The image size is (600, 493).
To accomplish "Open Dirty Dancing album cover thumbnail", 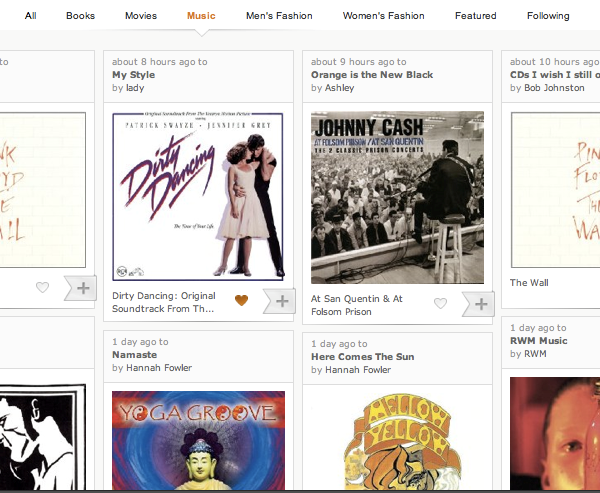I will point(198,197).
